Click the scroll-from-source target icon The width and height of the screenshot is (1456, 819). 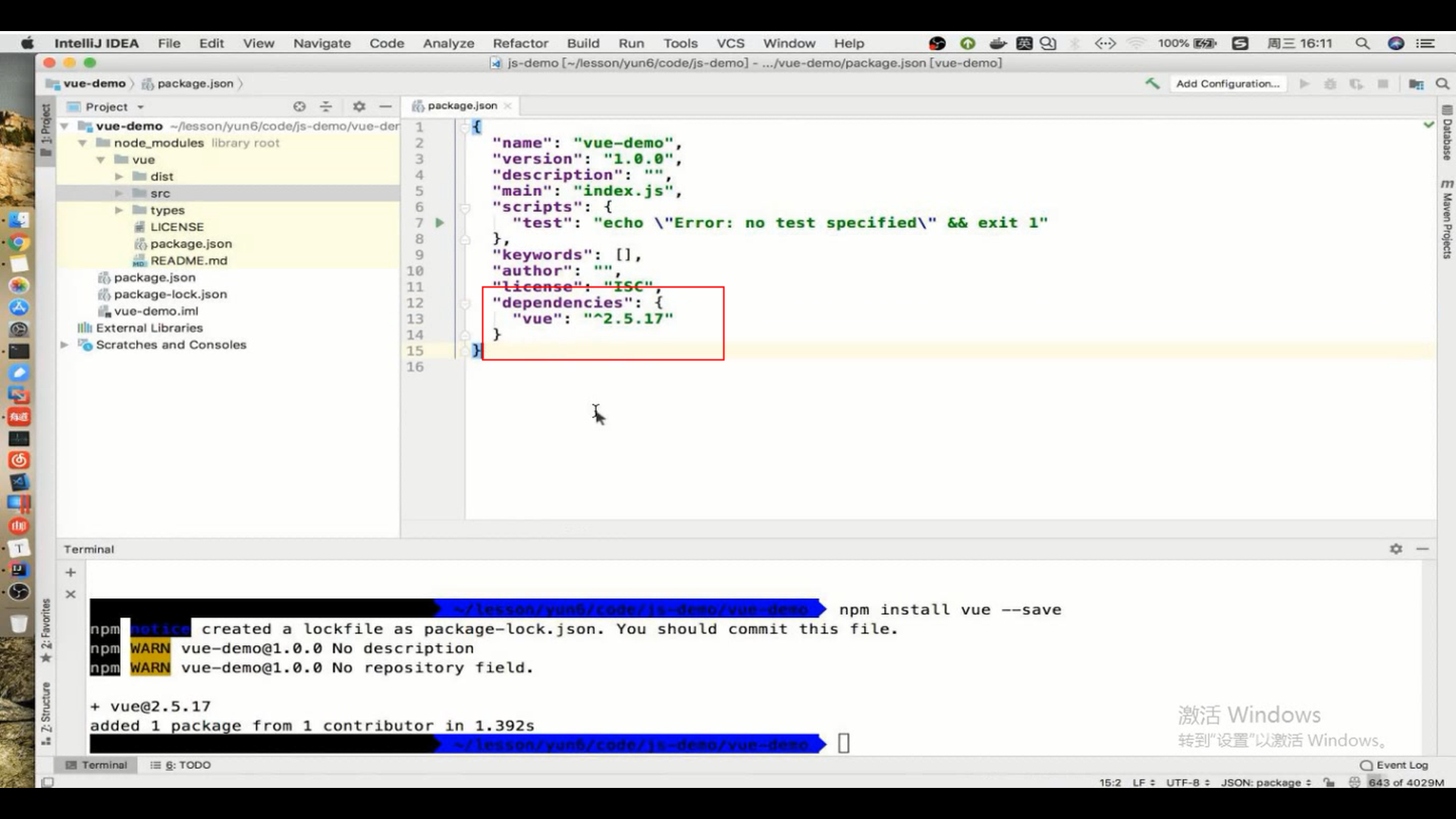pos(300,107)
